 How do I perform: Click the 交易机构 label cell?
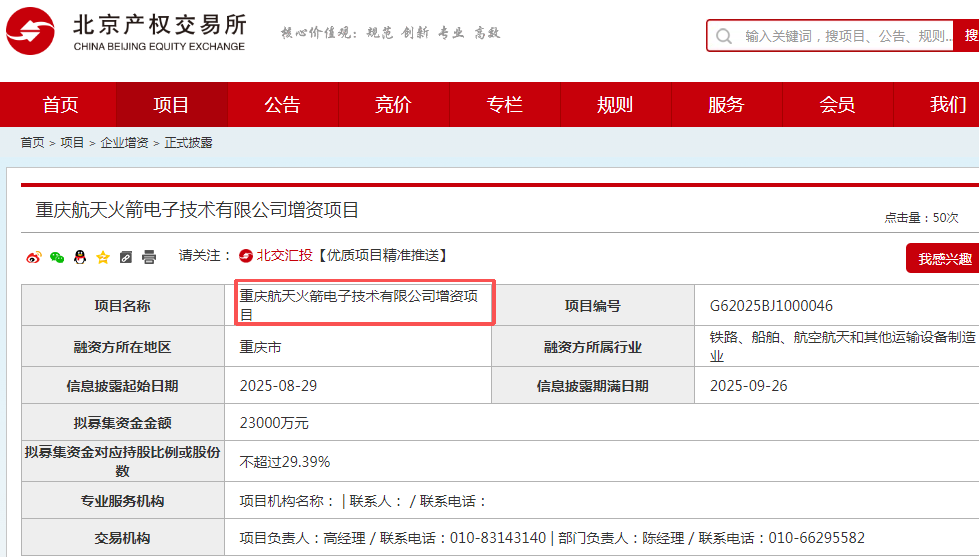pyautogui.click(x=123, y=538)
